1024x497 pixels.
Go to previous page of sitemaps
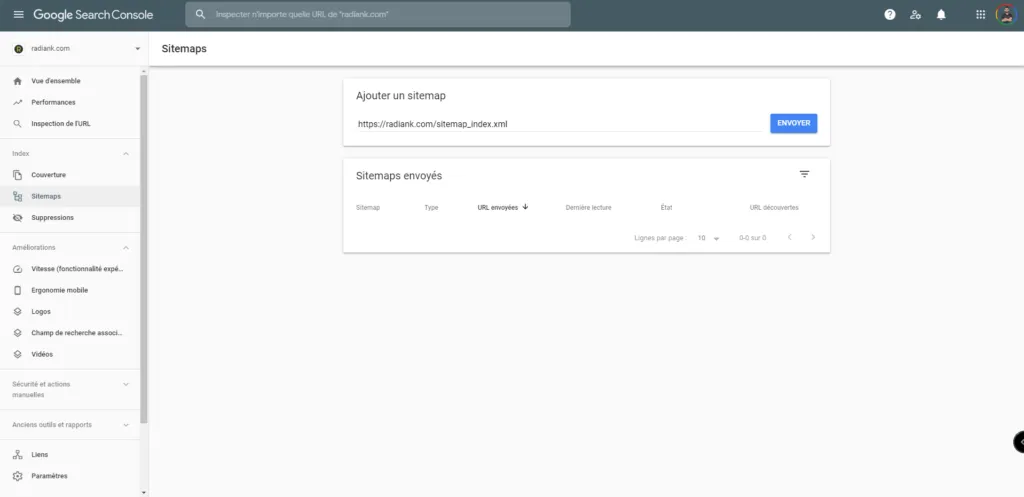tap(789, 238)
